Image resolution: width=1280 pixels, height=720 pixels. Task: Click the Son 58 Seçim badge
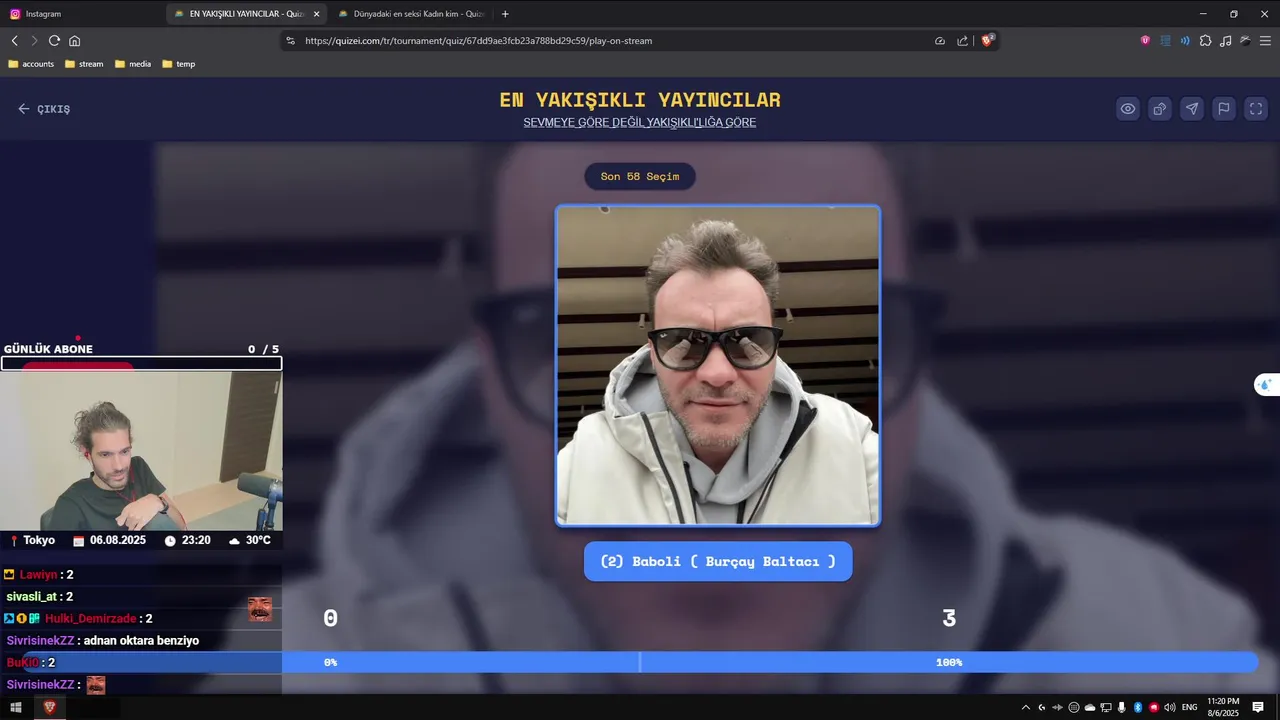[640, 176]
